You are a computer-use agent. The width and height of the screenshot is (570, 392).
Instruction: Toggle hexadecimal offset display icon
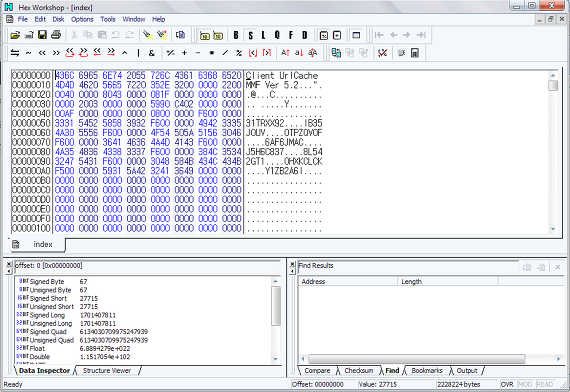[x=205, y=35]
